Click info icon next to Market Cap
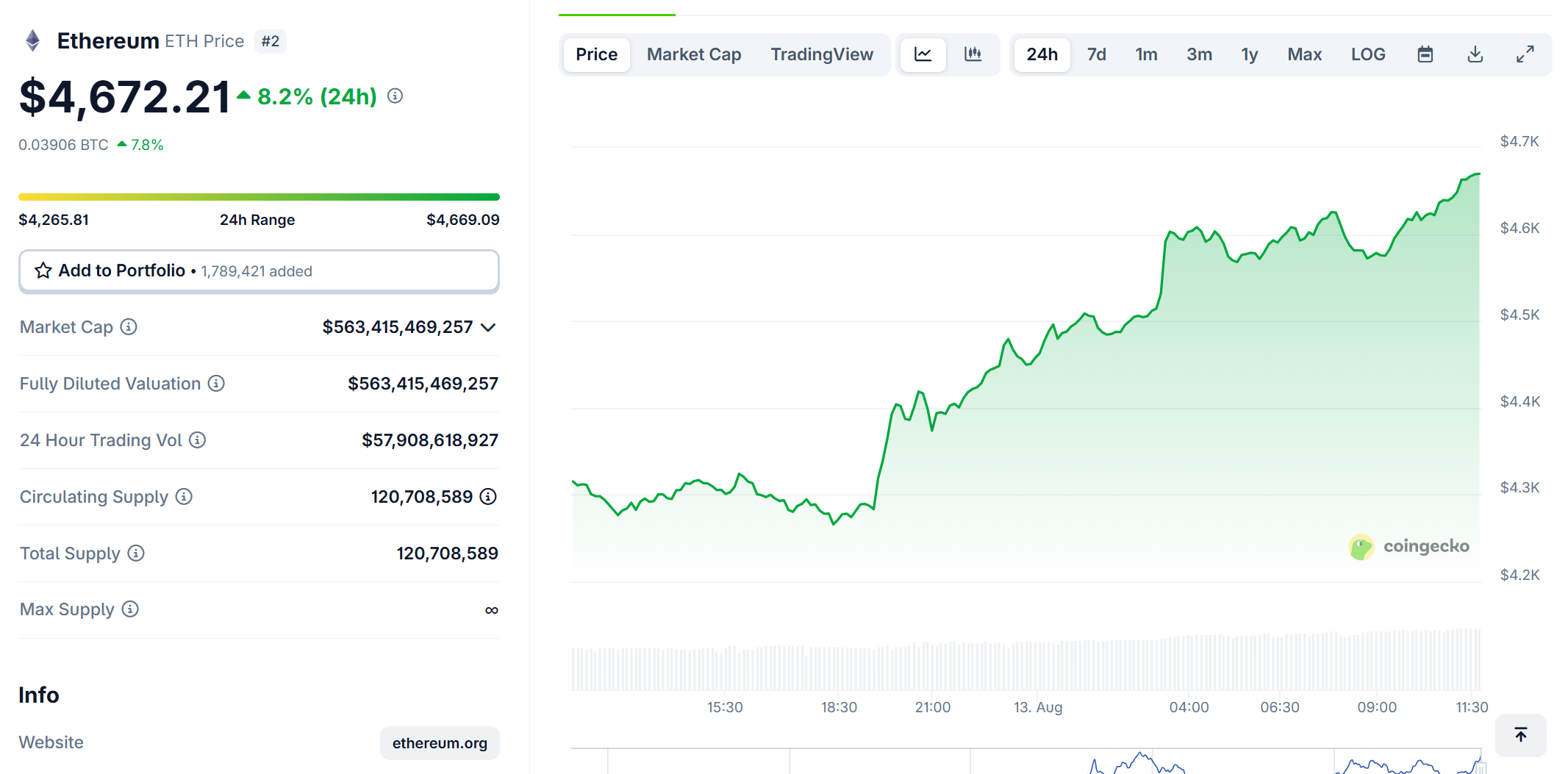 point(129,327)
